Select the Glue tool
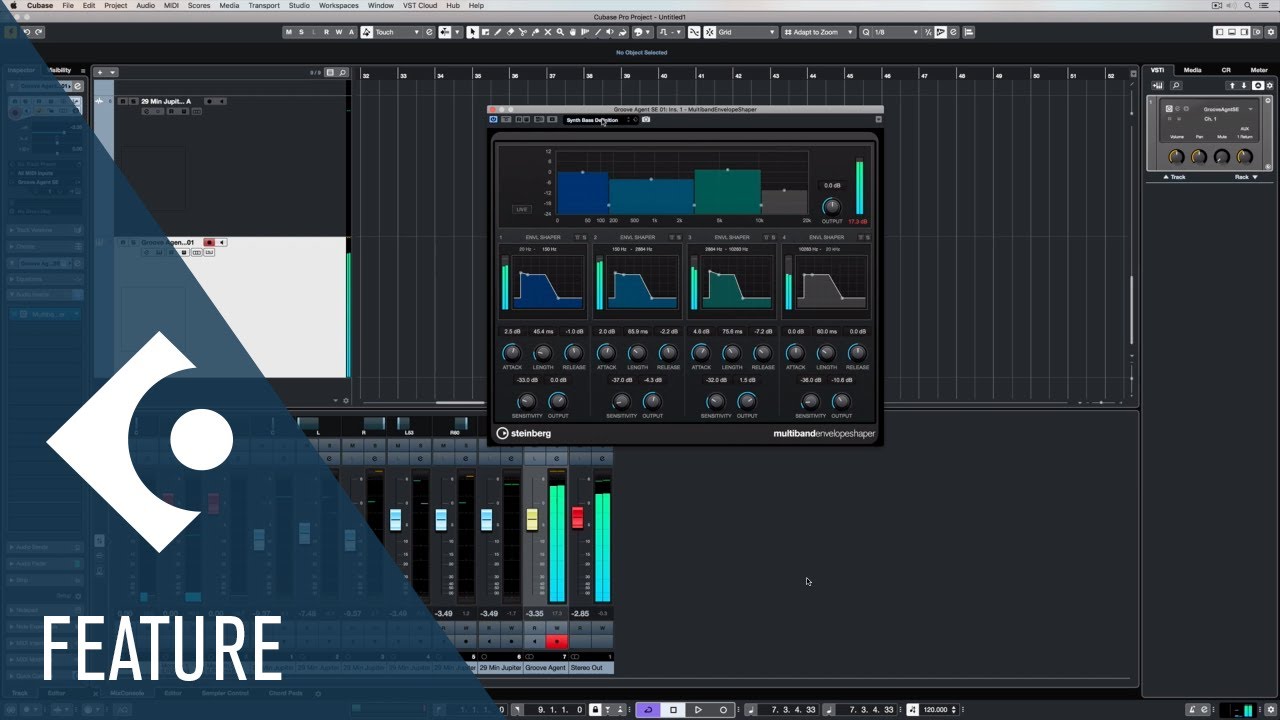This screenshot has width=1280, height=720. pos(535,32)
